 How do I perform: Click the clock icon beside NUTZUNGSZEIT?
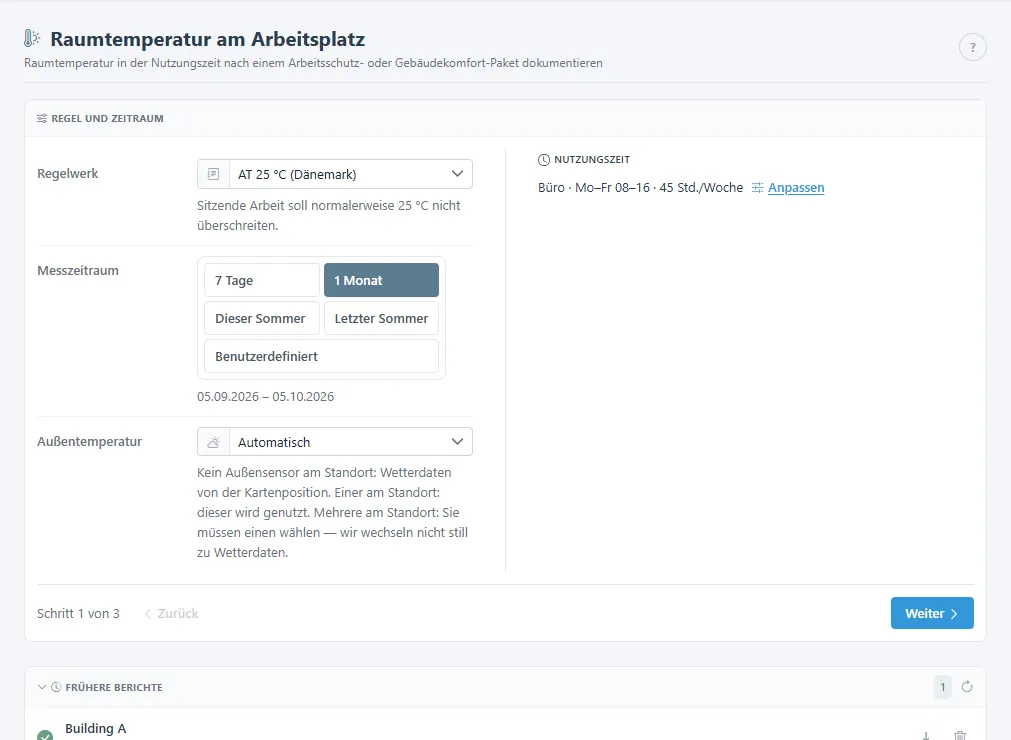point(544,160)
